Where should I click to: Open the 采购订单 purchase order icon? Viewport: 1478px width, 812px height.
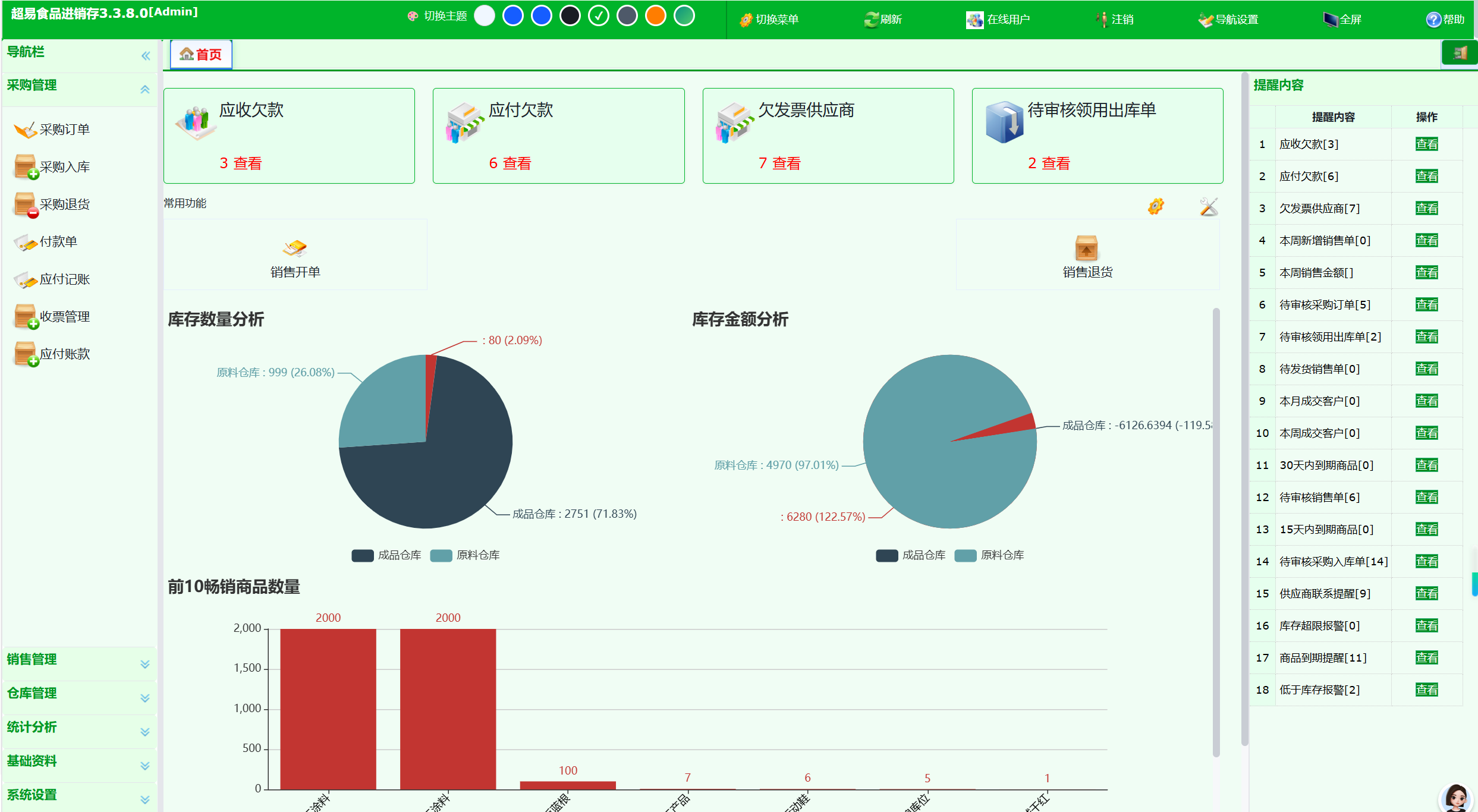[26, 130]
